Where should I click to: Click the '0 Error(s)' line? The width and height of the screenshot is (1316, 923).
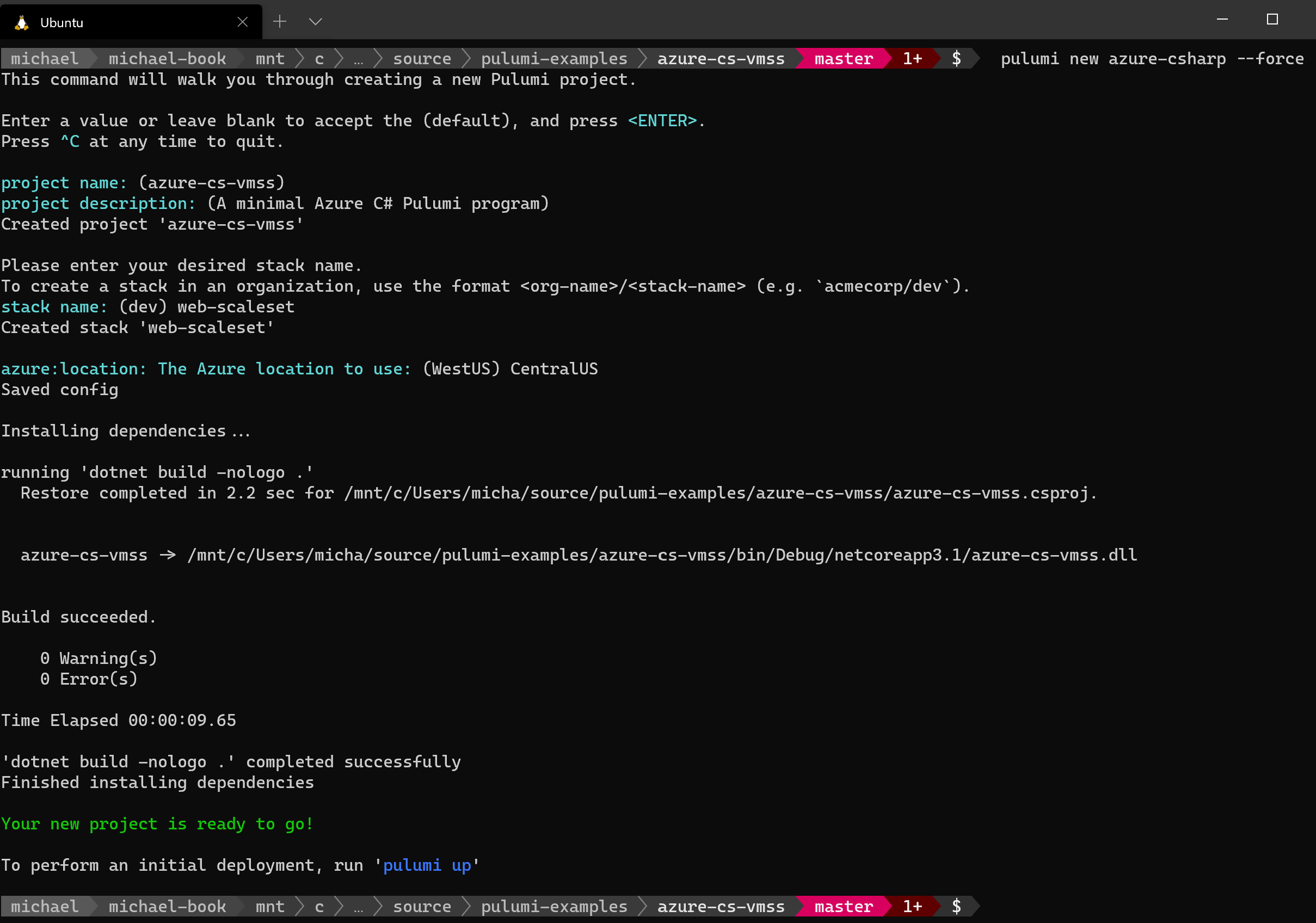pyautogui.click(x=89, y=679)
